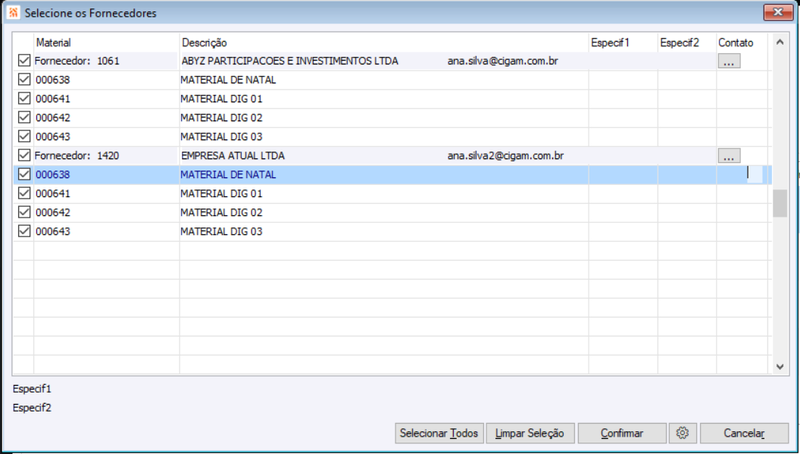800x454 pixels.
Task: Click the Fornecedor: 1061 label
Action: [x=77, y=61]
